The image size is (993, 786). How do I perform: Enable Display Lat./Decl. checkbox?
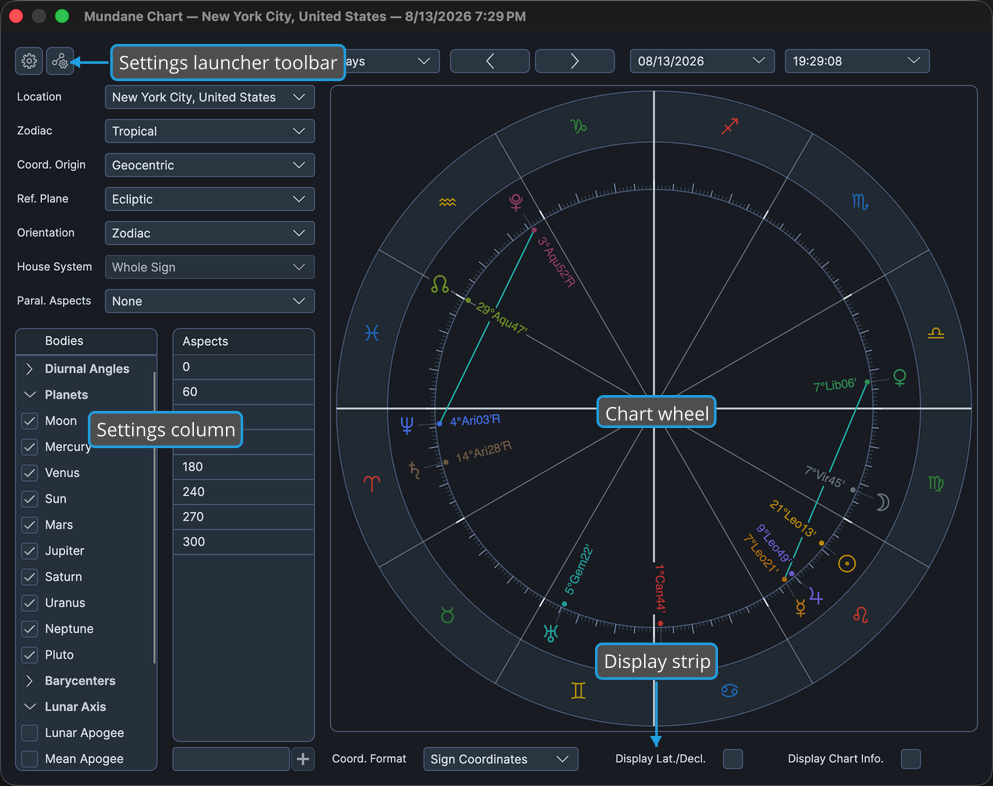click(733, 759)
